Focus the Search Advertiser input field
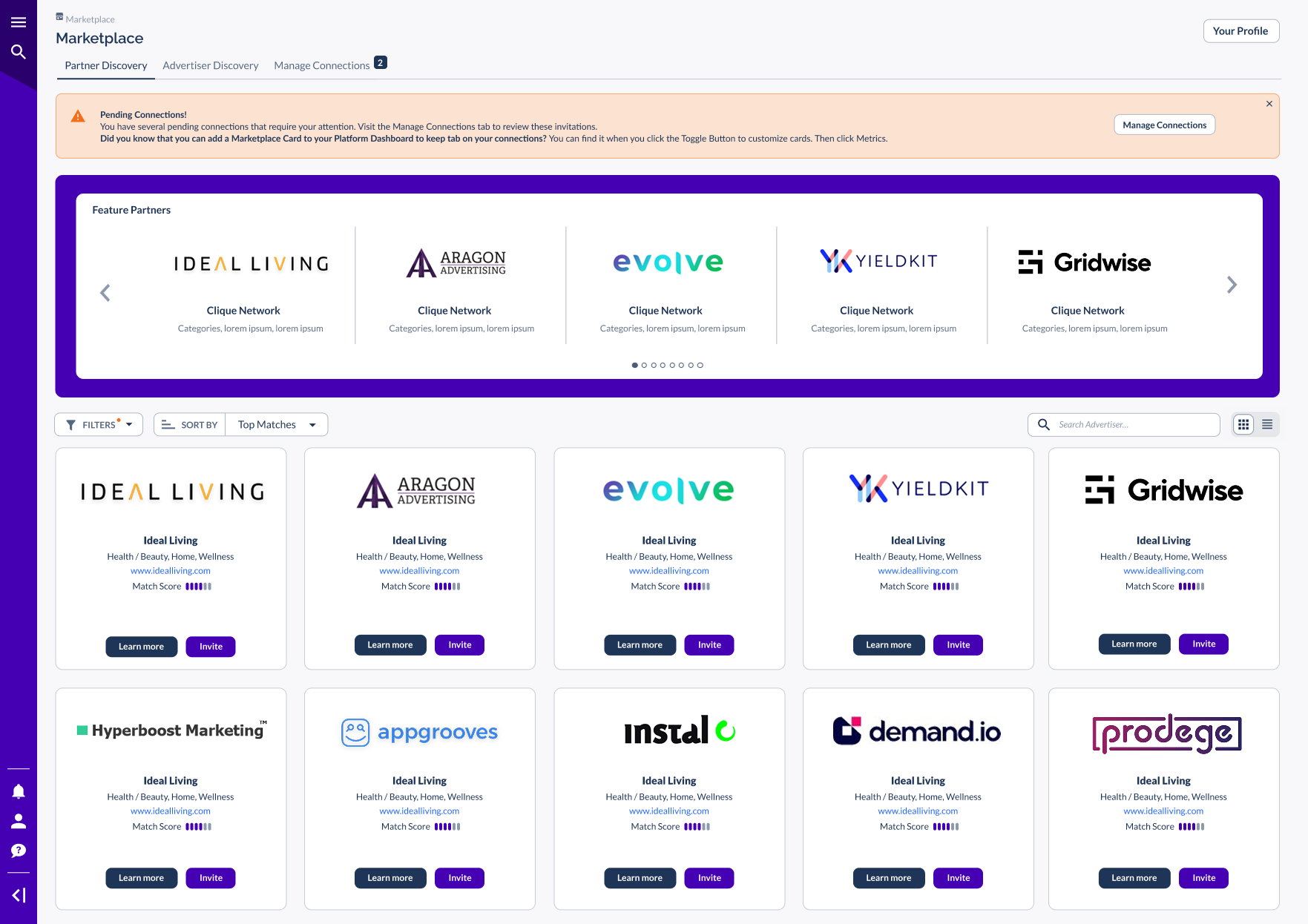 point(1124,424)
